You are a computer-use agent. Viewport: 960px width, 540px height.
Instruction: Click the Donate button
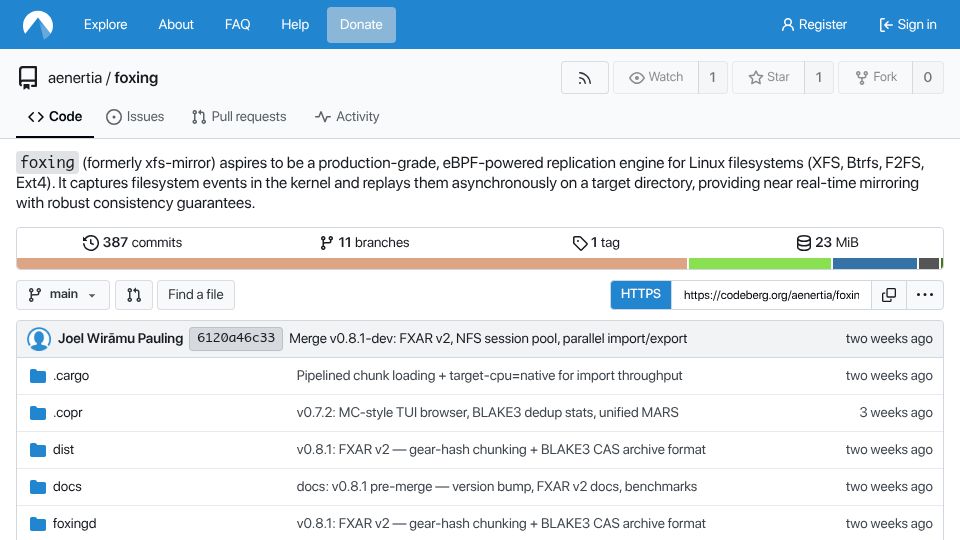pos(361,24)
